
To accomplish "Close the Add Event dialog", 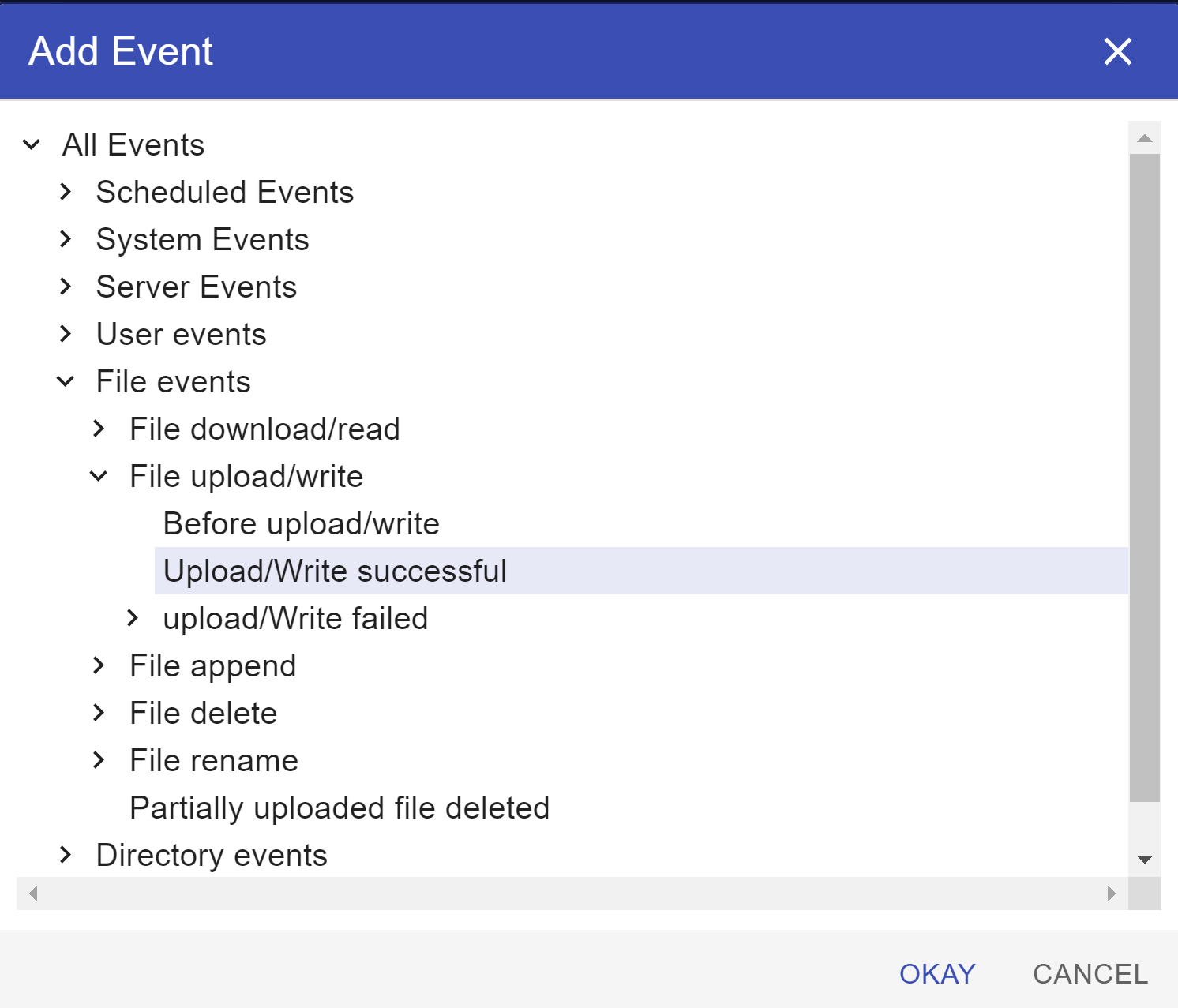I will pos(1117,52).
